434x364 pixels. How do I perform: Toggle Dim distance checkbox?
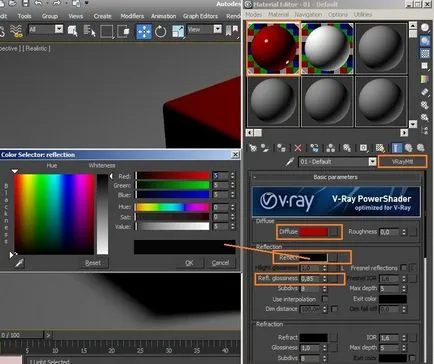tap(334, 309)
